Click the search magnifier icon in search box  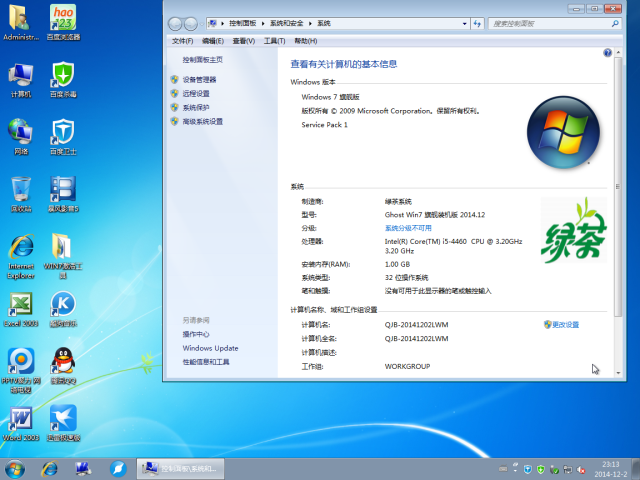[x=615, y=24]
